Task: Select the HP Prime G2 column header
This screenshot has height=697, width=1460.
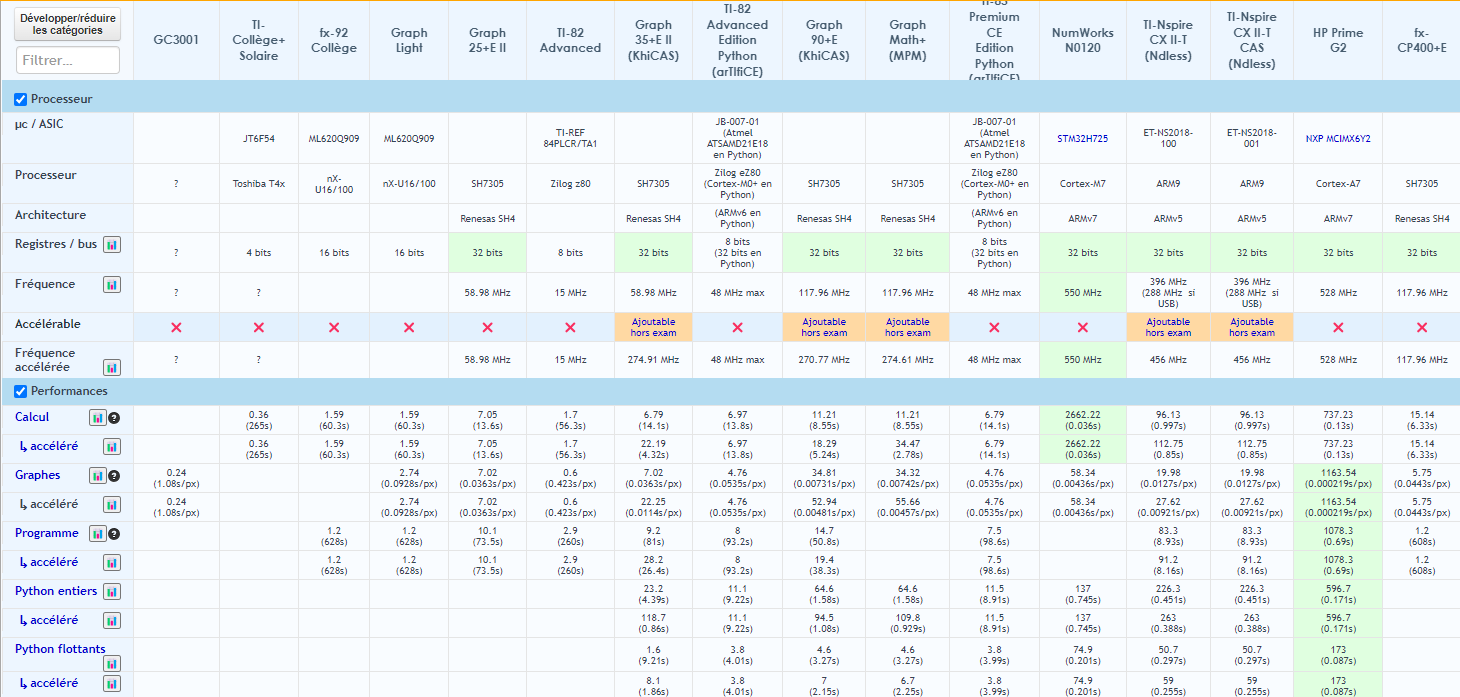Action: (1338, 40)
